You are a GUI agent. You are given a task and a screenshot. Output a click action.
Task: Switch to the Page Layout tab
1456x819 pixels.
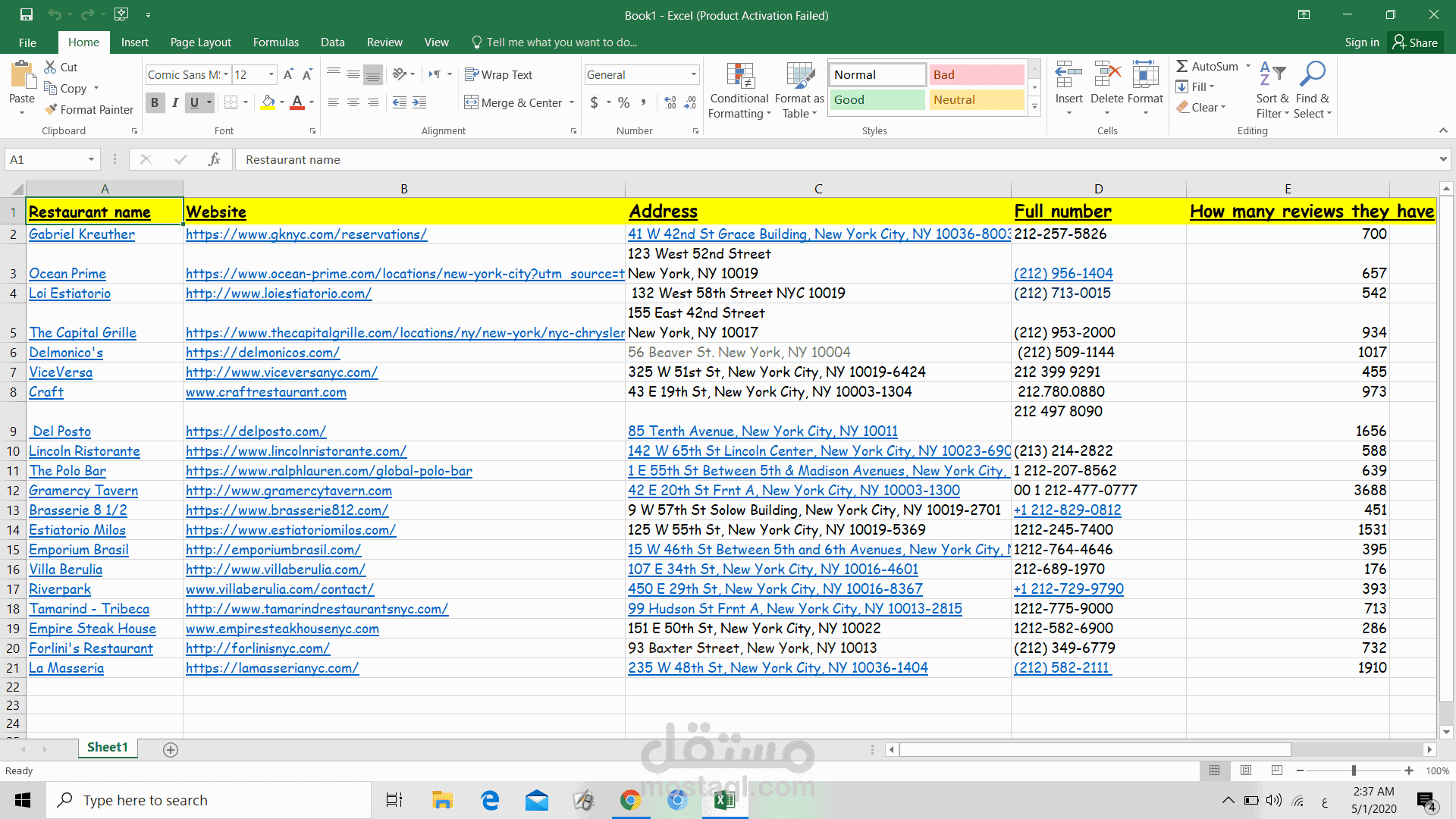pos(200,42)
